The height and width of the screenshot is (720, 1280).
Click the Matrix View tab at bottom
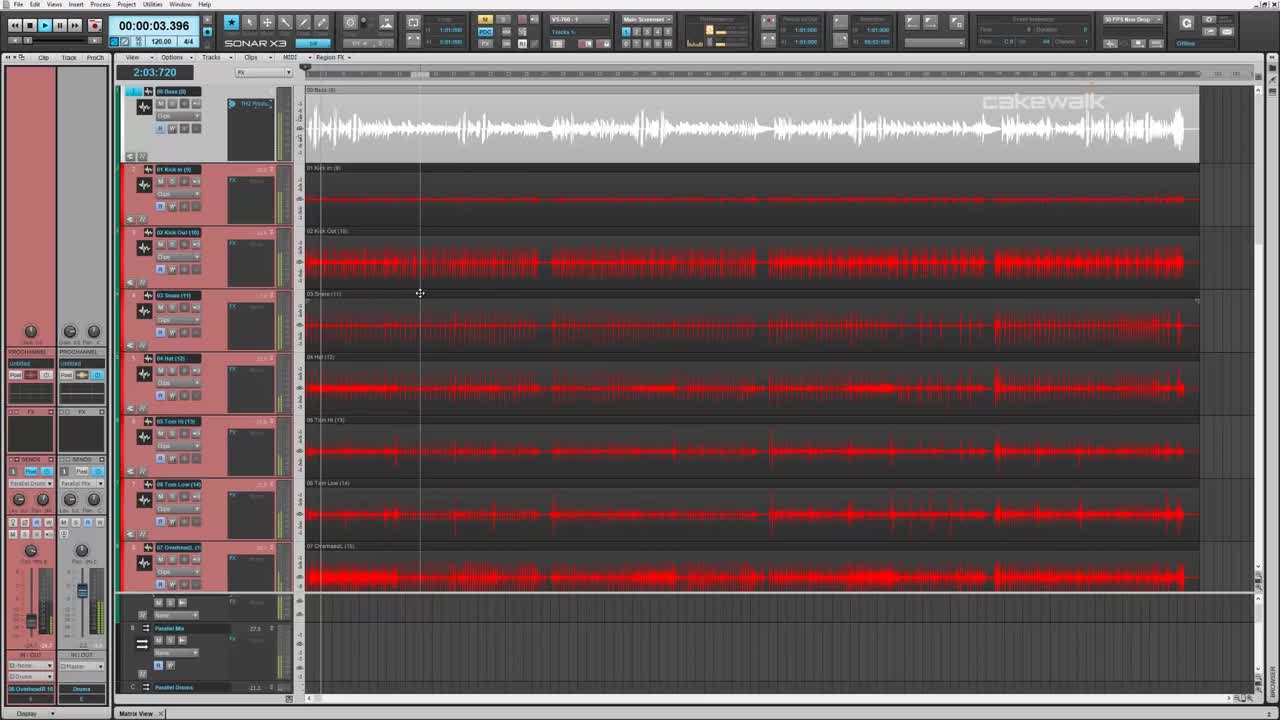[x=136, y=713]
